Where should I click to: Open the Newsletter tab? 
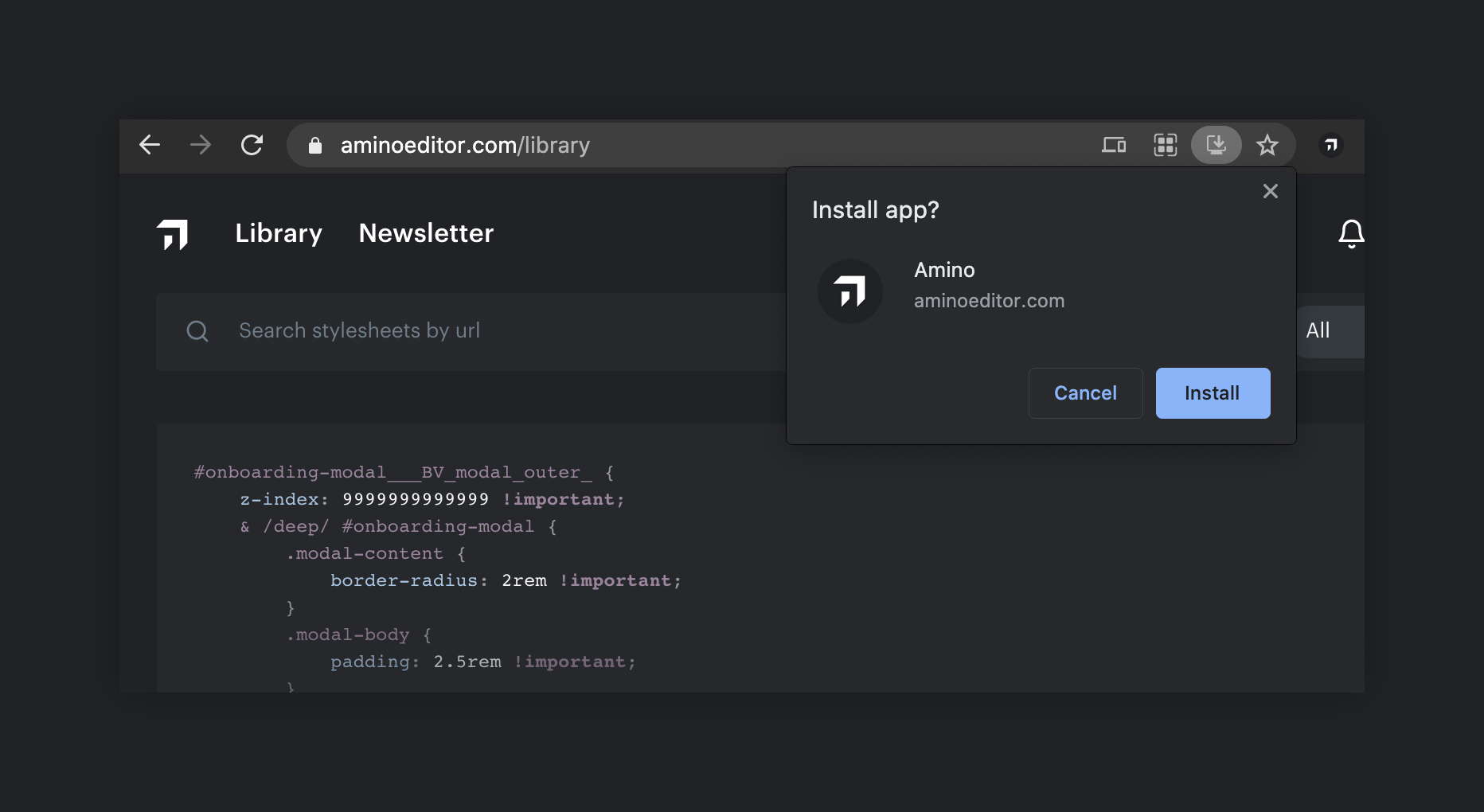tap(426, 233)
